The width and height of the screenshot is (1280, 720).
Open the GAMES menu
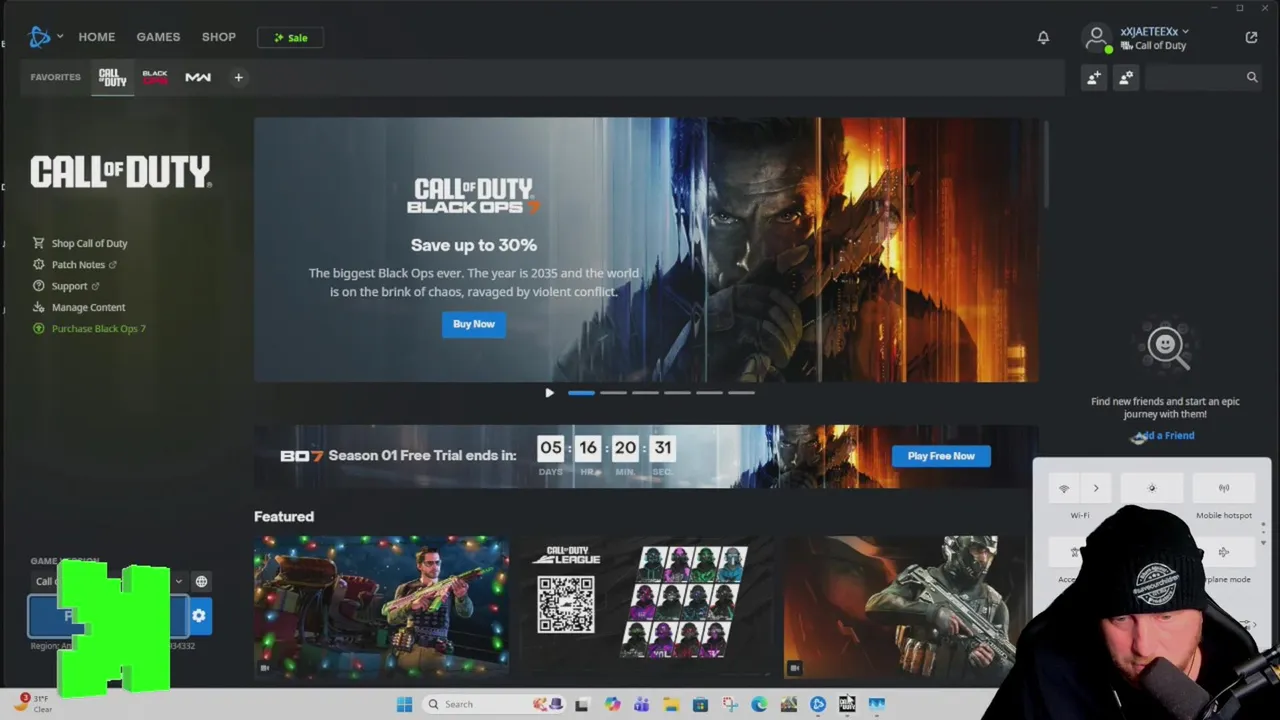[x=158, y=37]
